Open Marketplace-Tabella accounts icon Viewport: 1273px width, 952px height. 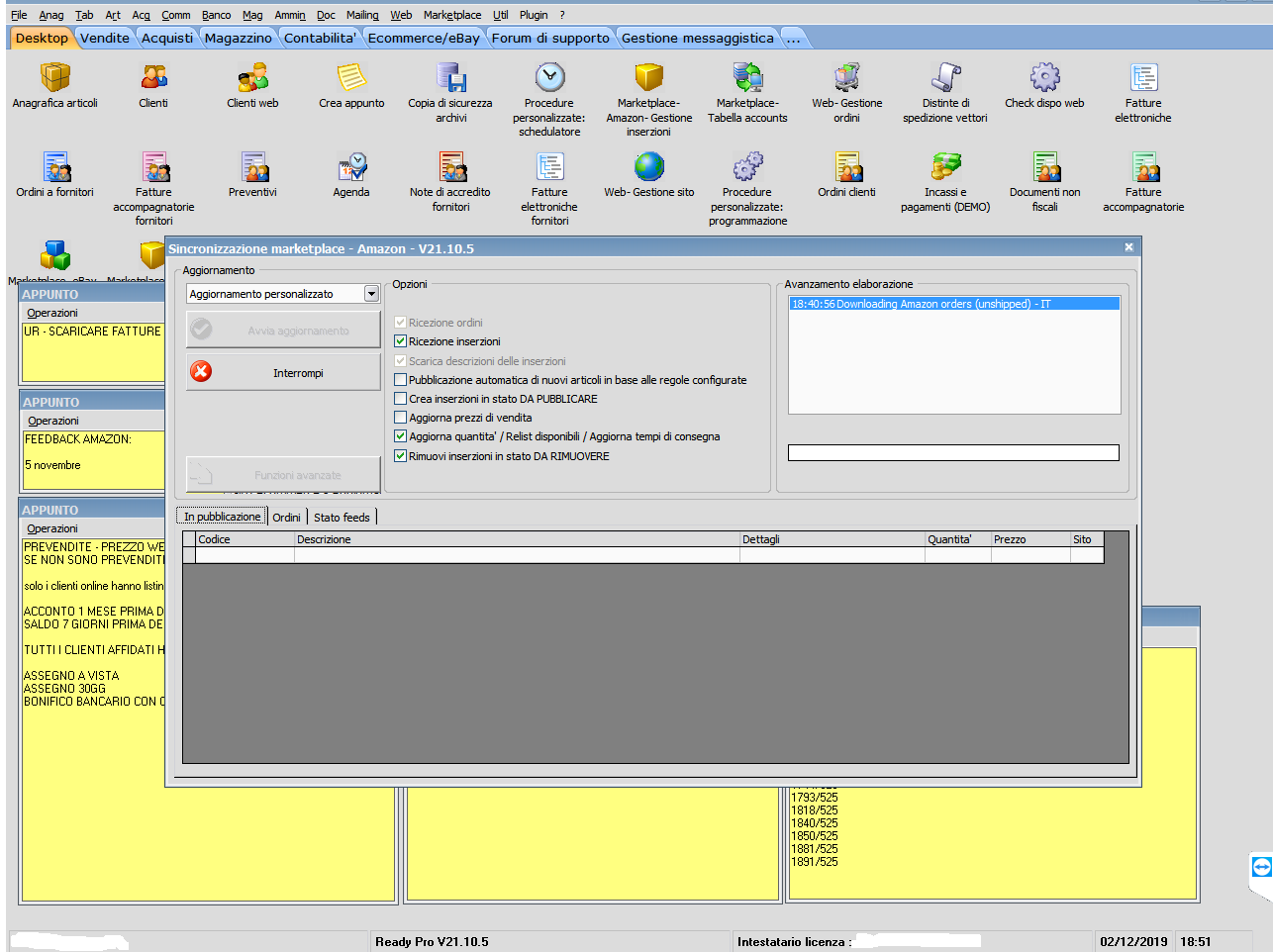pos(747,77)
